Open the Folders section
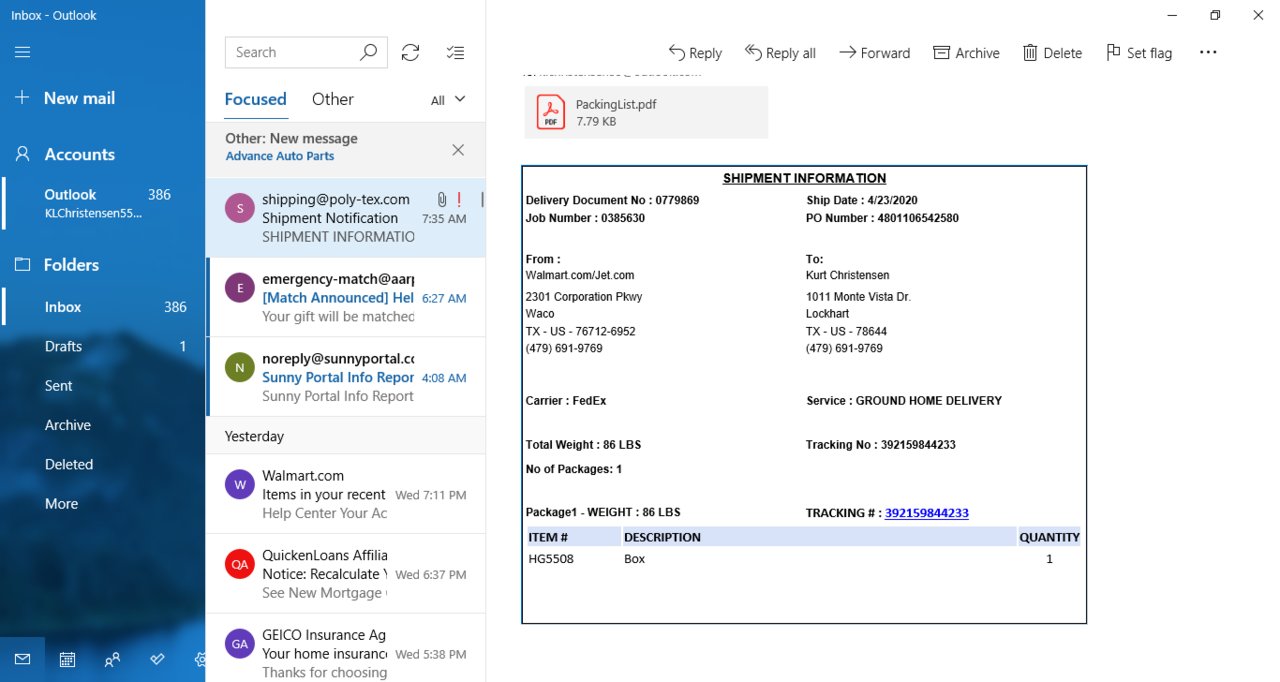 (x=57, y=265)
